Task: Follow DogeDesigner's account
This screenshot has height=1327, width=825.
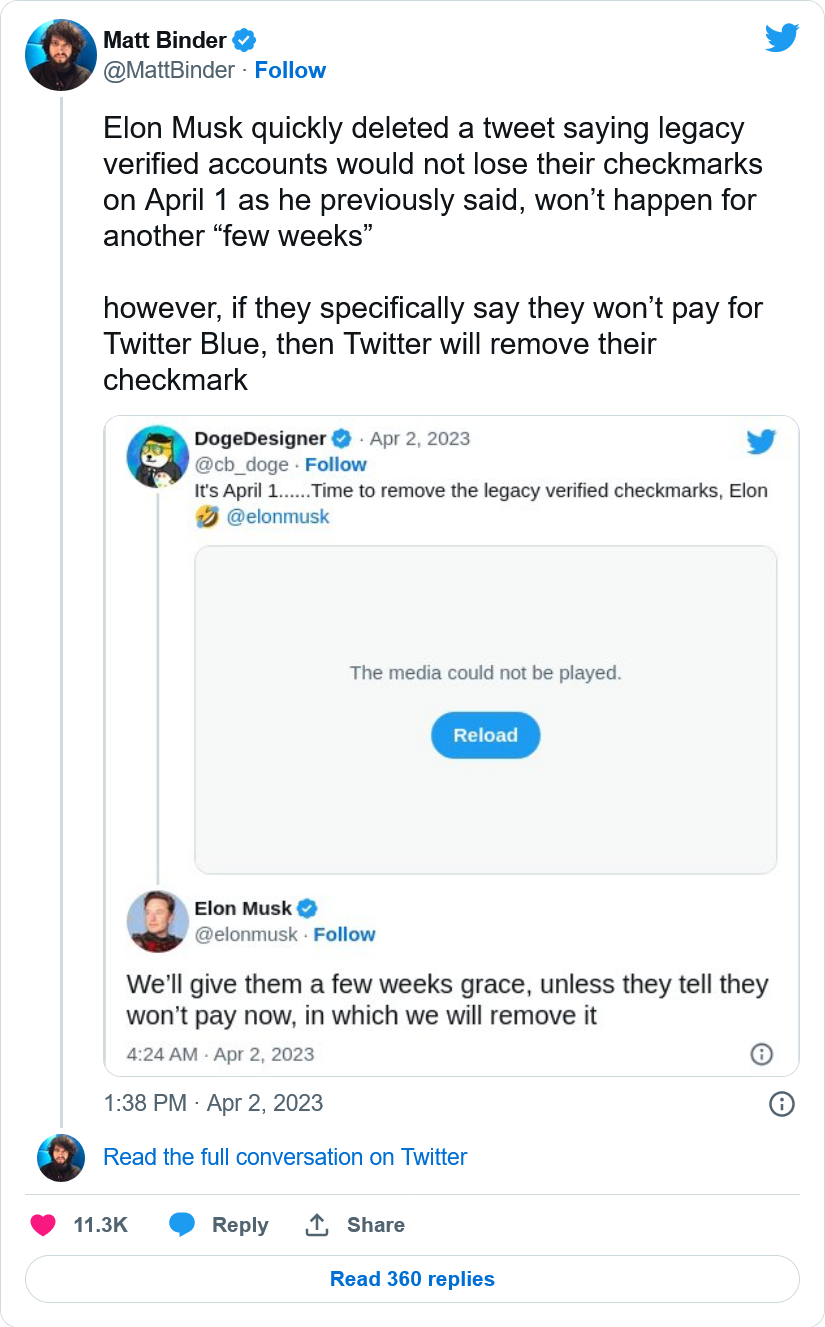Action: pos(336,465)
